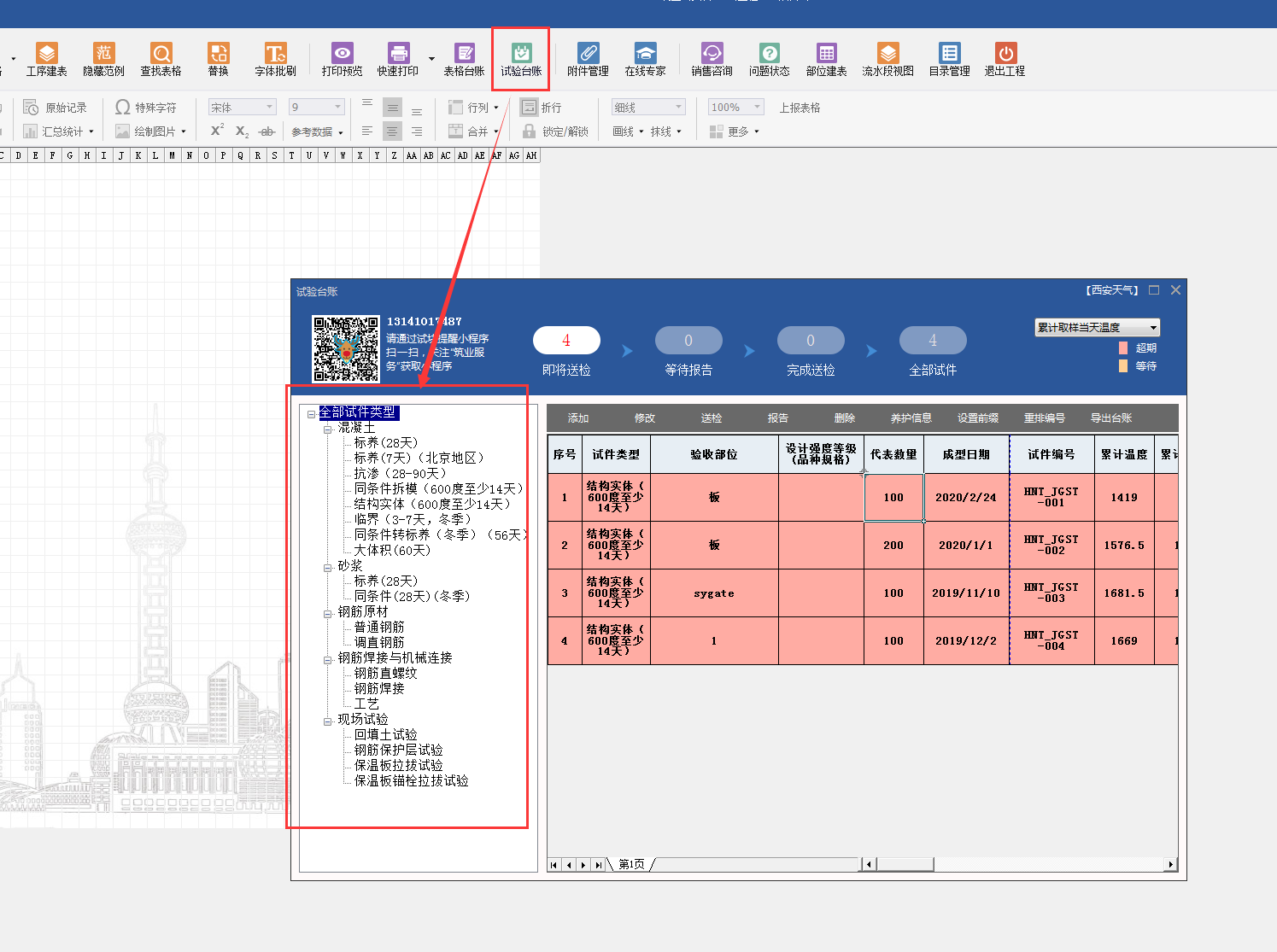1277x952 pixels.
Task: Open the 查找表格 search tool
Action: point(161,60)
